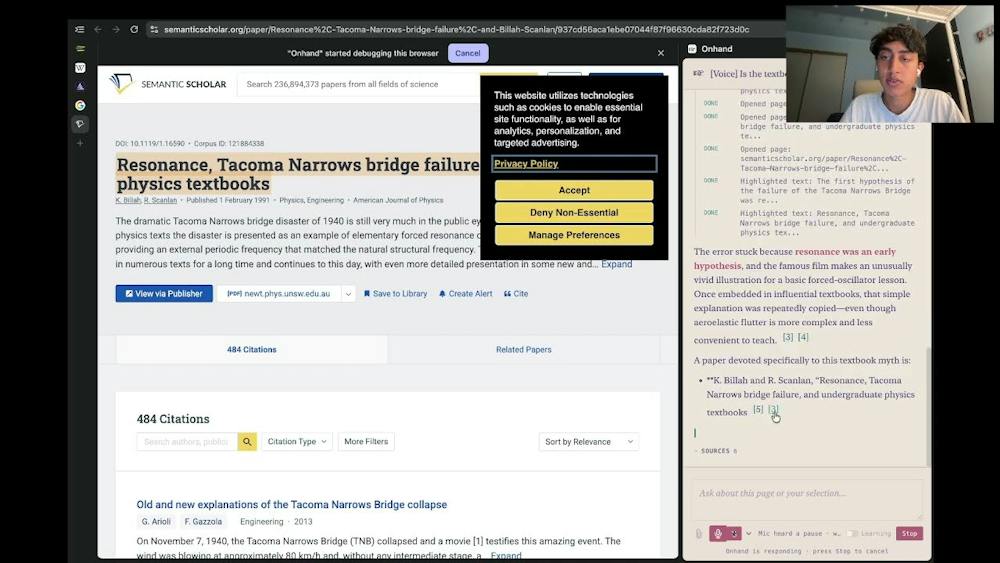This screenshot has height=563, width=1000.
Task: Select the 484 Citations tab
Action: pyautogui.click(x=252, y=349)
